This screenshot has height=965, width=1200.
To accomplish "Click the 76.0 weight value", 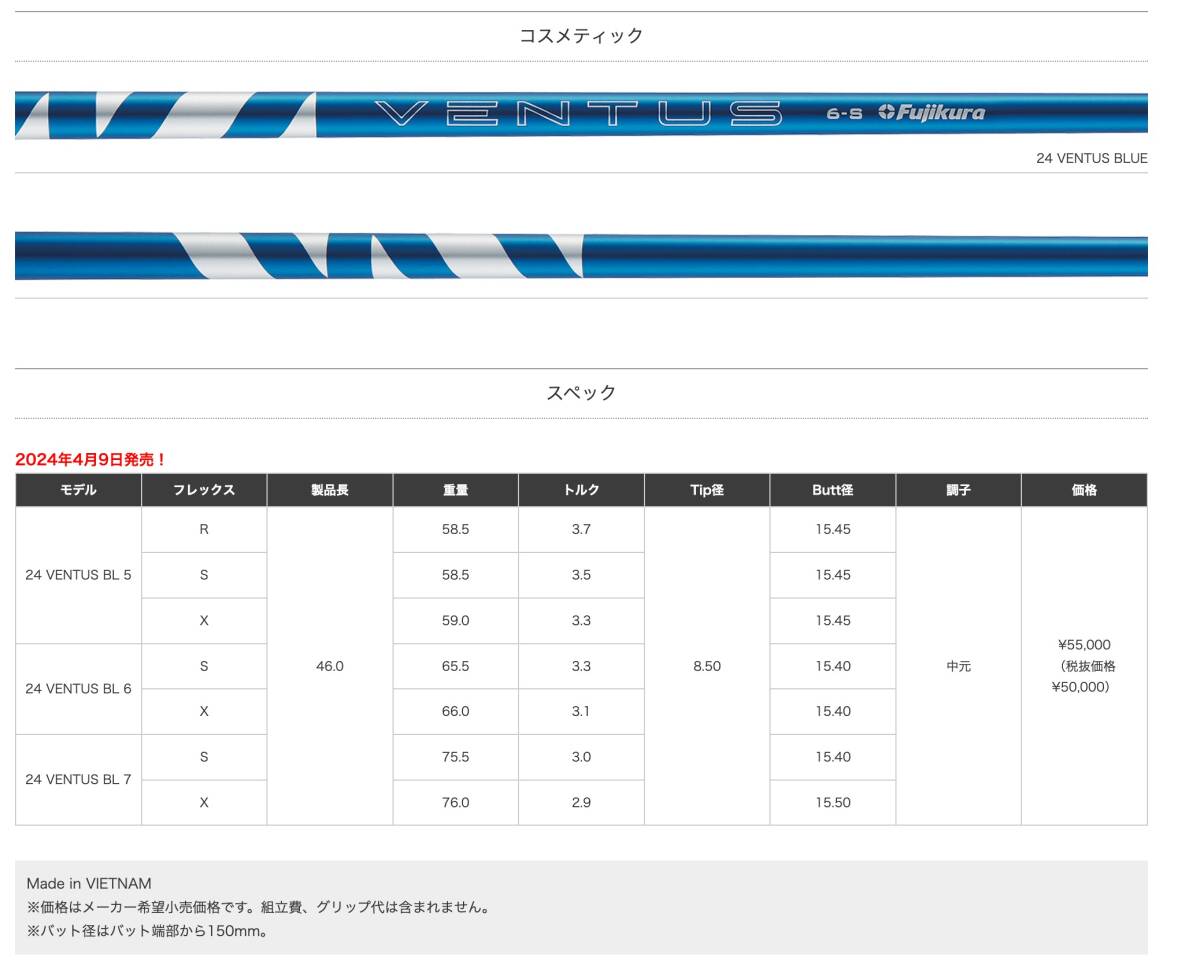I will pos(455,803).
